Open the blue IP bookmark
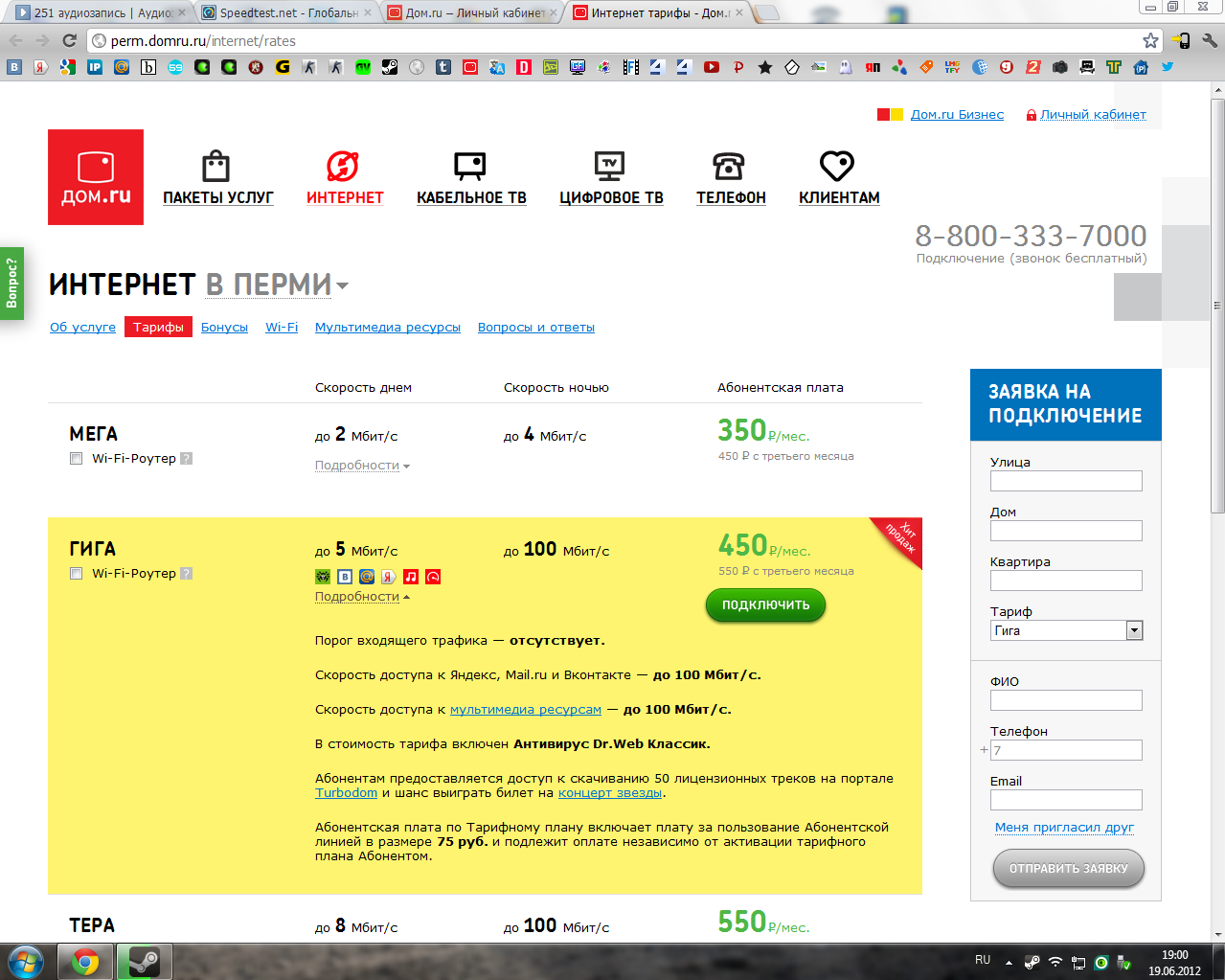Screen dimensions: 1225x980 pos(94,67)
